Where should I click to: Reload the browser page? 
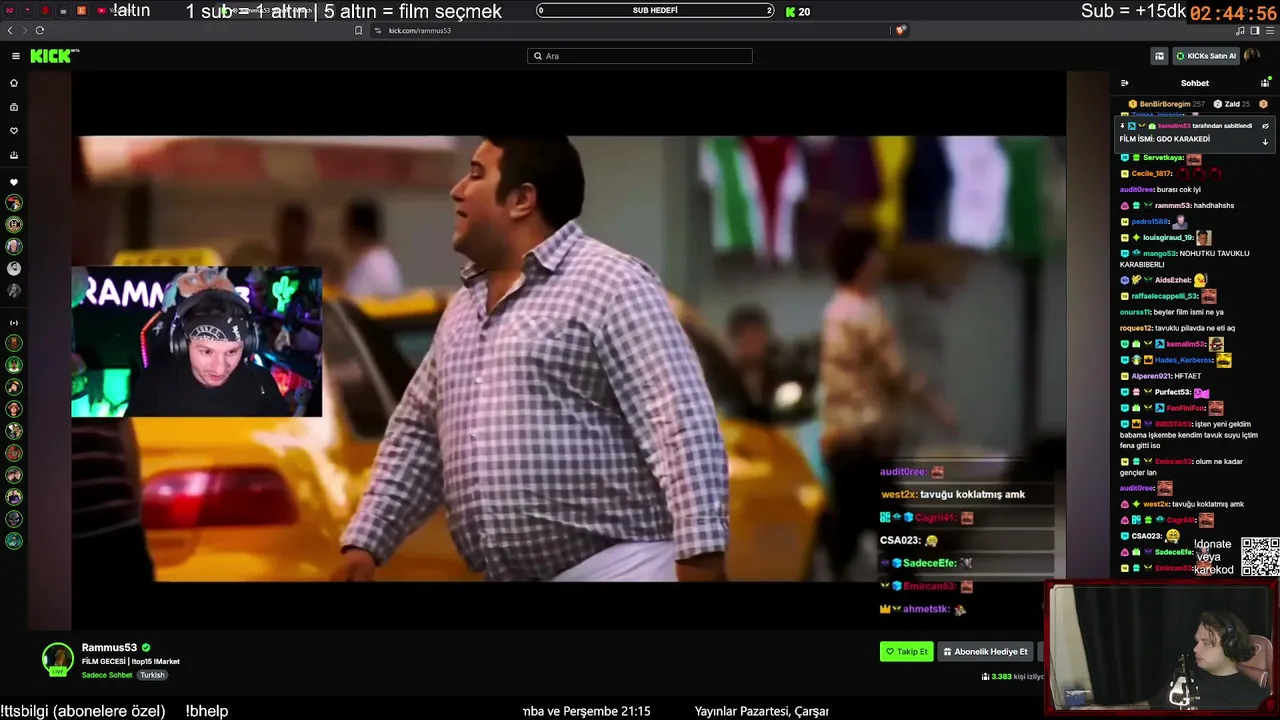tap(39, 30)
